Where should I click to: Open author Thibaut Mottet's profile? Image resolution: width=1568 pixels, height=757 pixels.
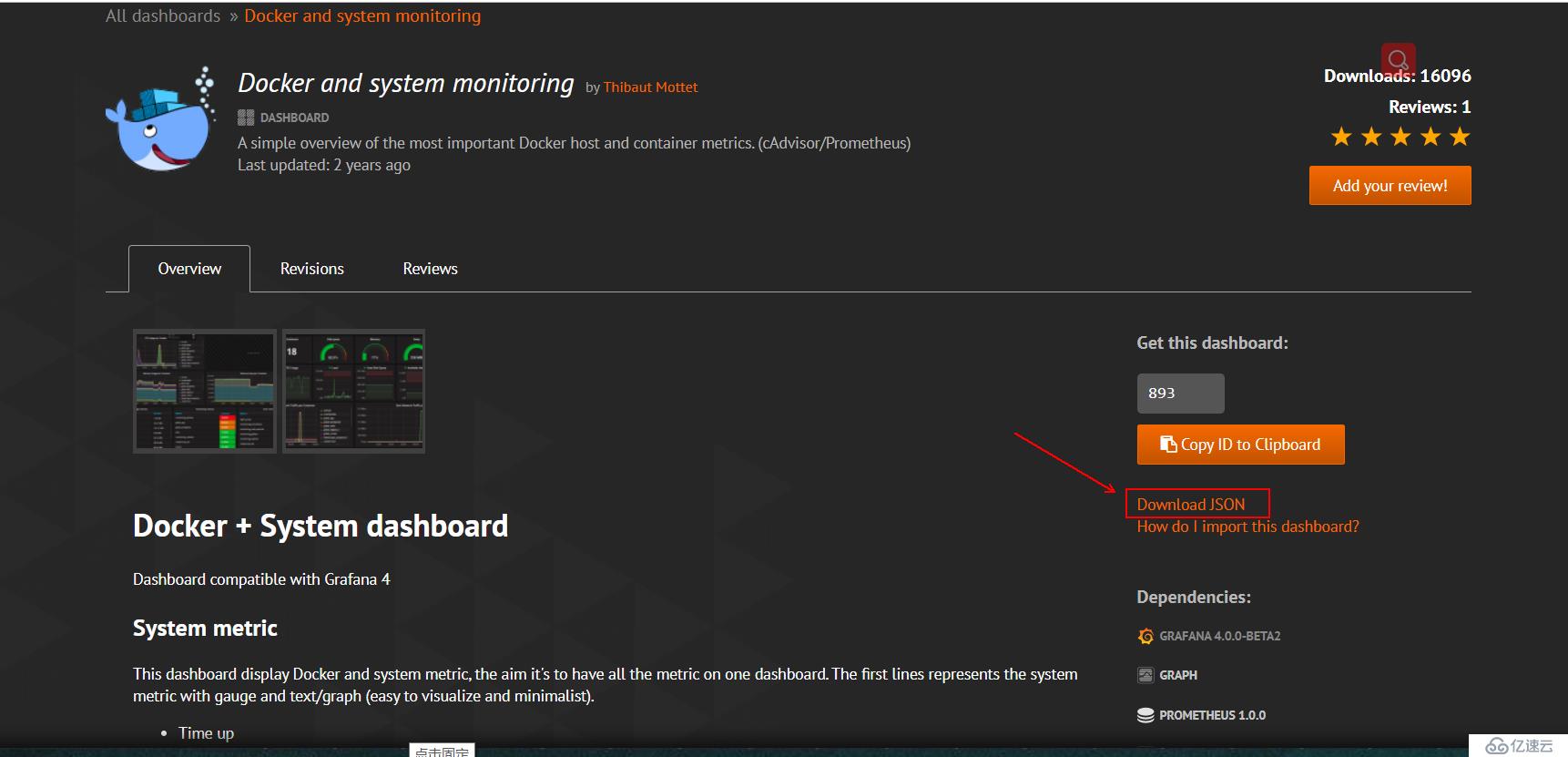click(650, 87)
